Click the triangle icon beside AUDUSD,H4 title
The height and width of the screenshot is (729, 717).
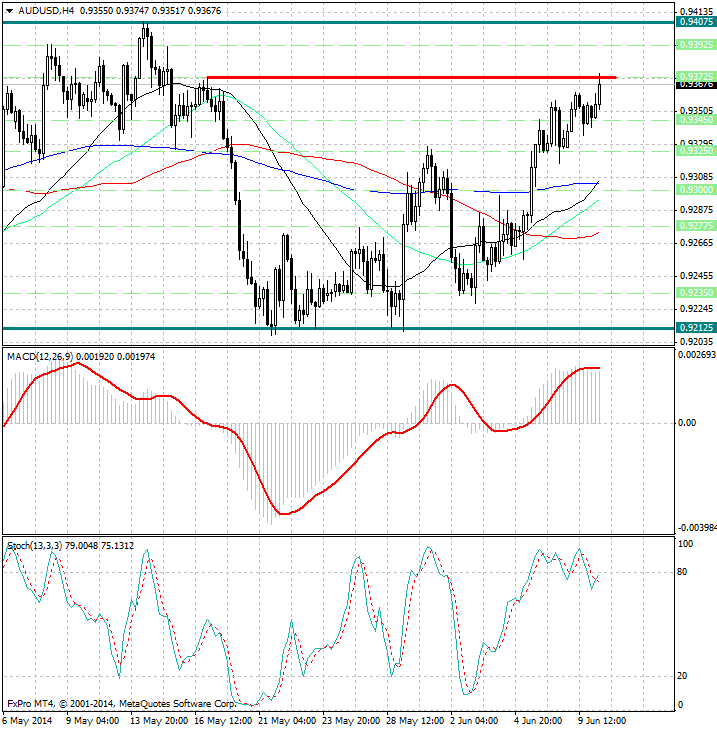click(x=6, y=11)
